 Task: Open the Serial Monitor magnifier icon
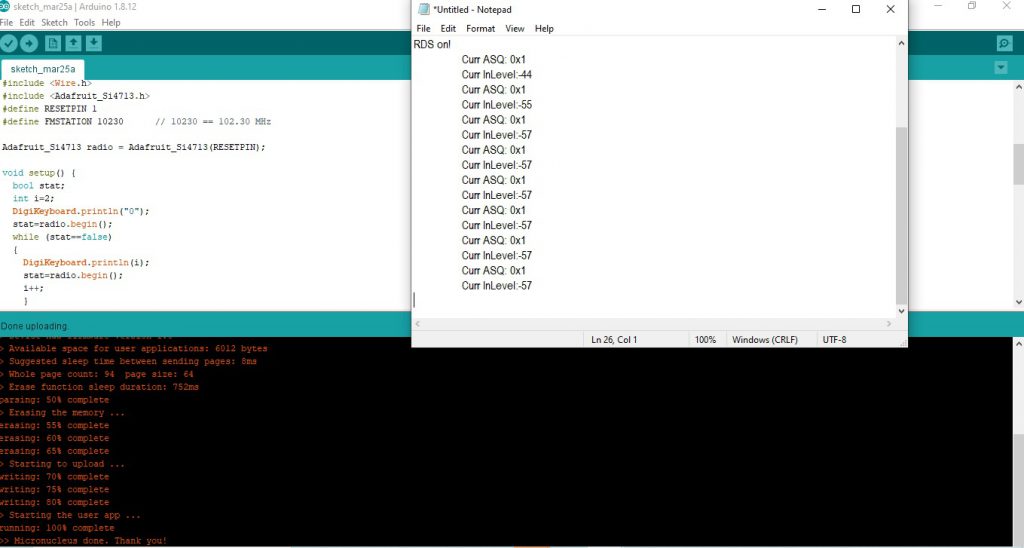click(x=1004, y=43)
